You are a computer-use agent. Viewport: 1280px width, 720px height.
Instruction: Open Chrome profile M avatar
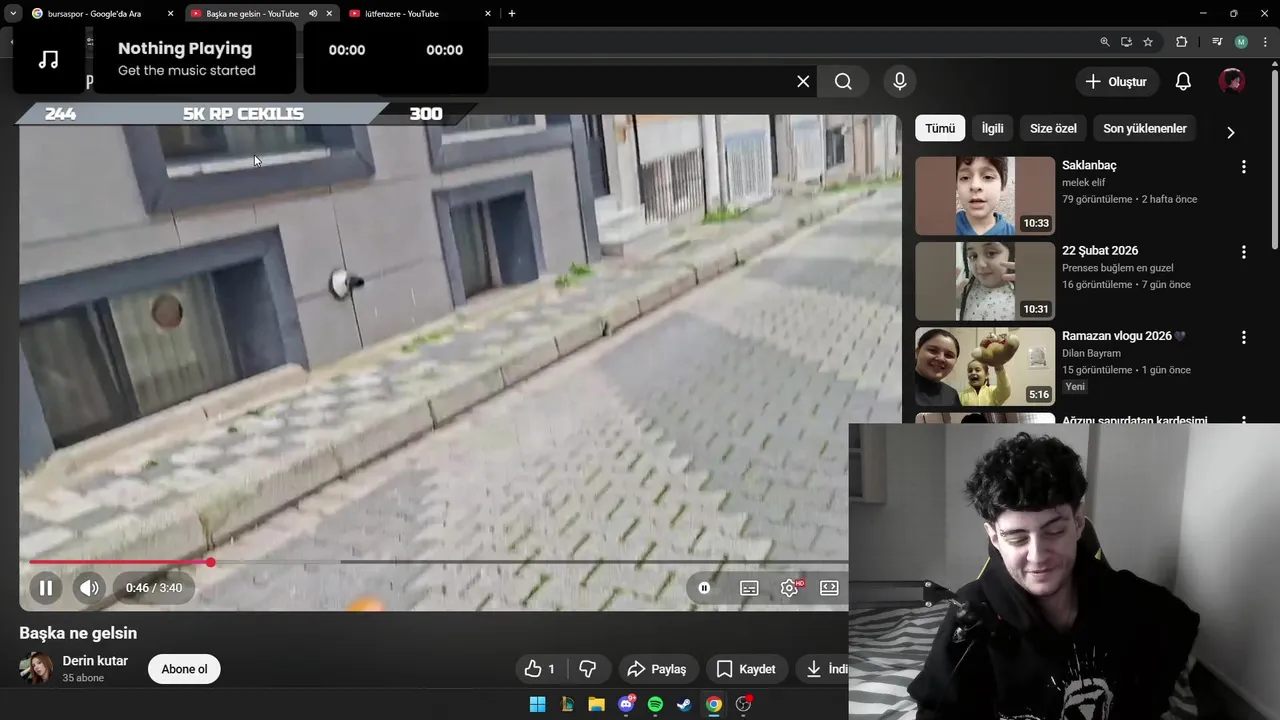tap(1241, 42)
